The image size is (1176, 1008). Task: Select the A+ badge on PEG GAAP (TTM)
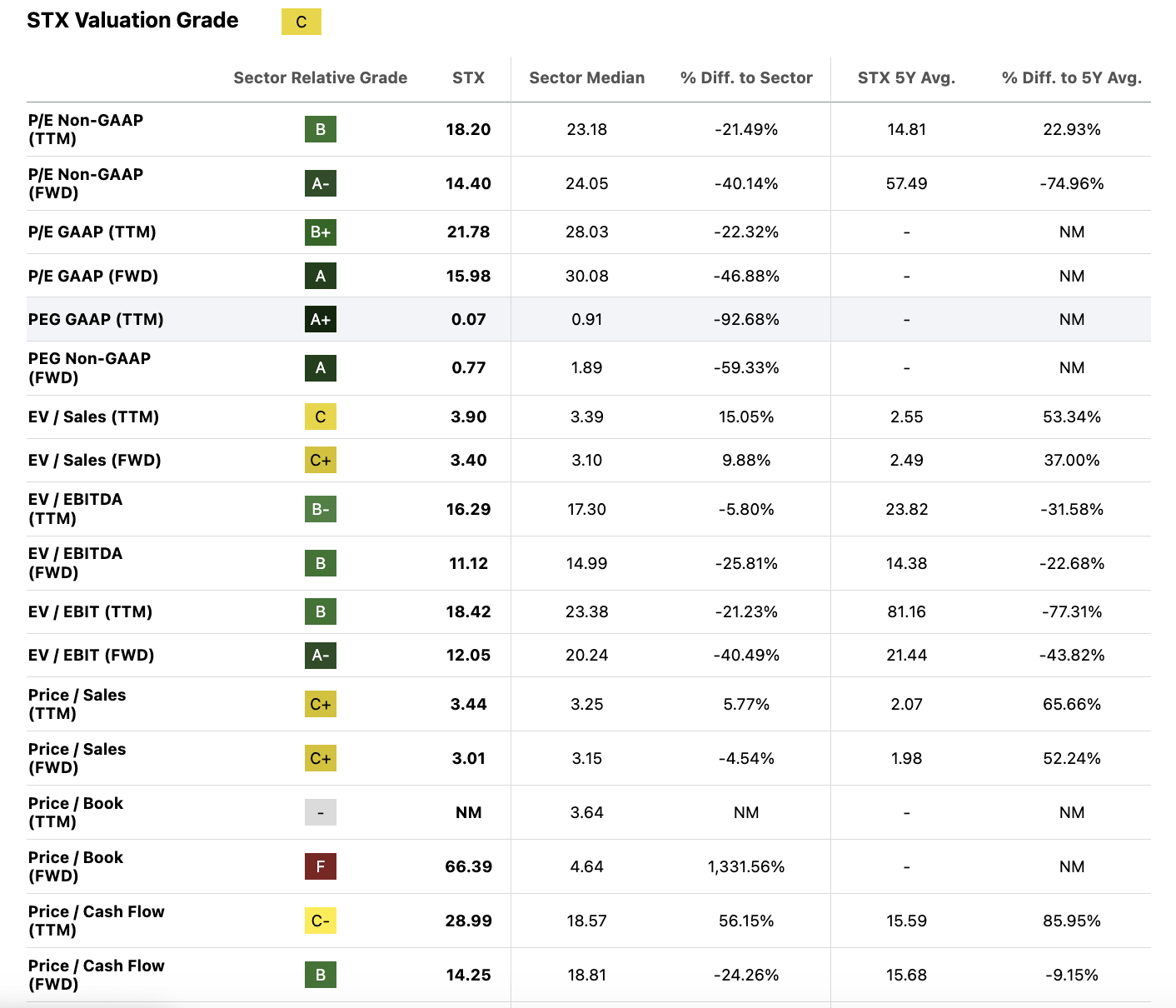click(320, 319)
